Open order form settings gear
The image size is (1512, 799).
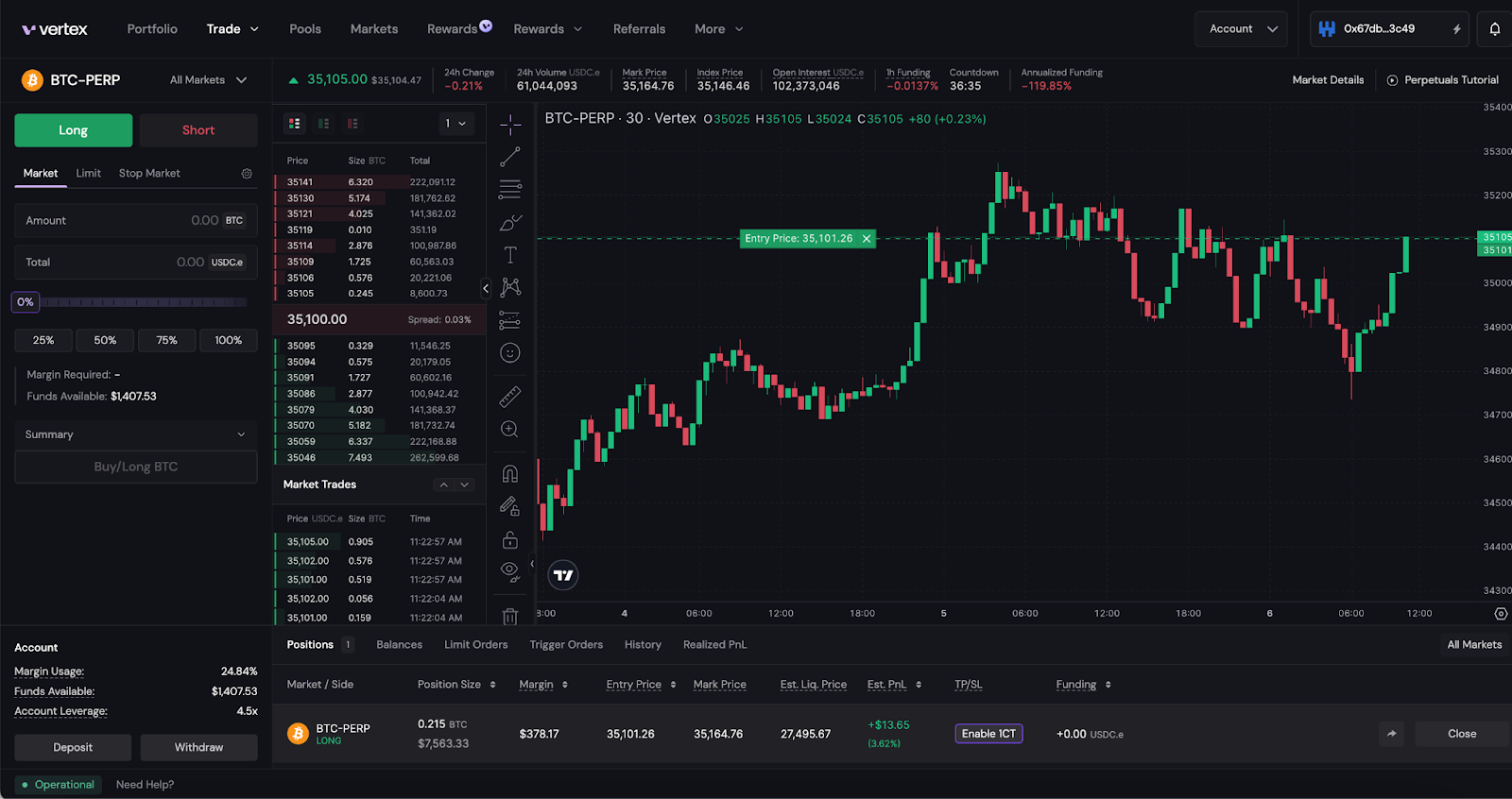tap(247, 174)
